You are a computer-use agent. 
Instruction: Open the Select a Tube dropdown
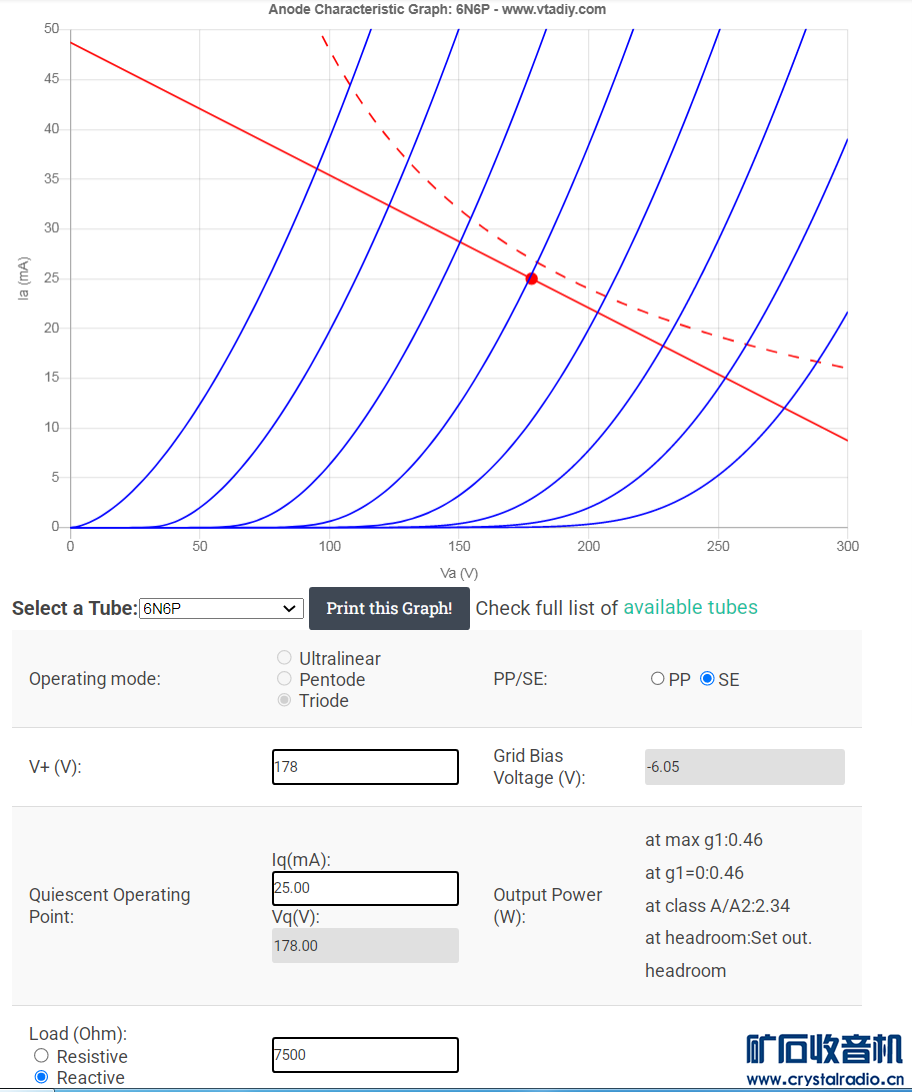(221, 608)
